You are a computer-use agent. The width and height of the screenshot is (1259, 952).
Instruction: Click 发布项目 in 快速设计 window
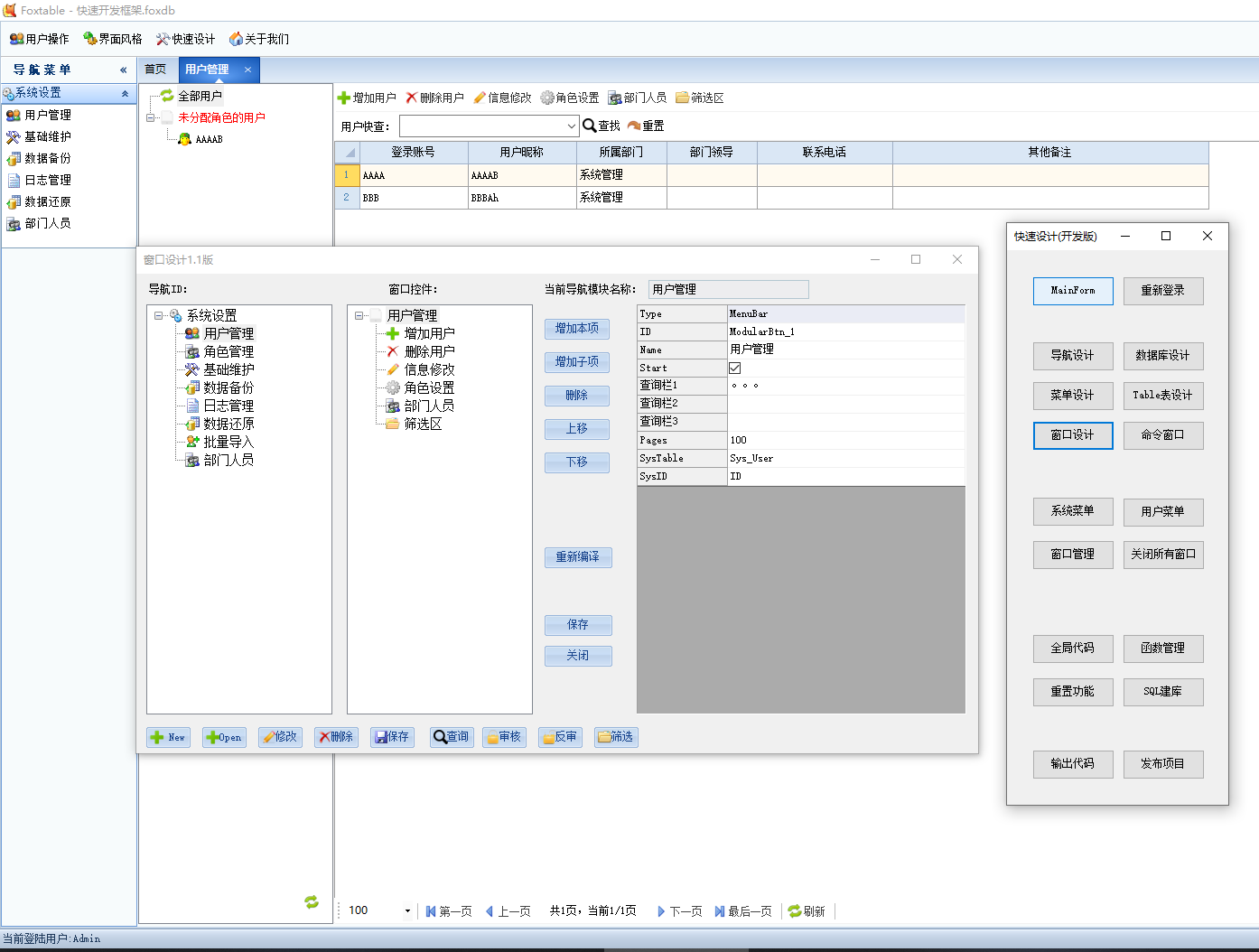pos(1163,764)
